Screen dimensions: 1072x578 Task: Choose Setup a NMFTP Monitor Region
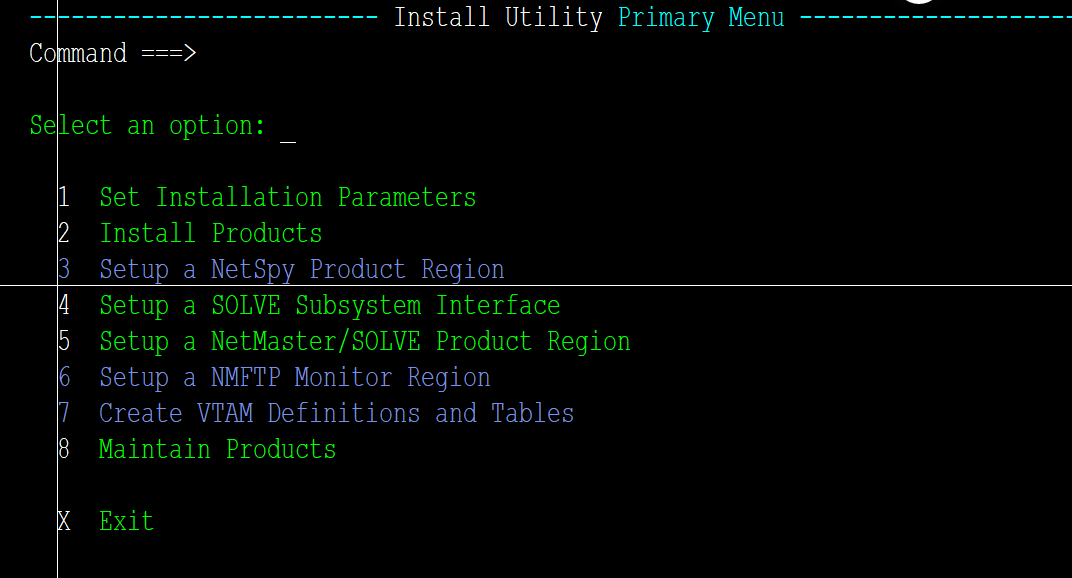click(x=294, y=378)
